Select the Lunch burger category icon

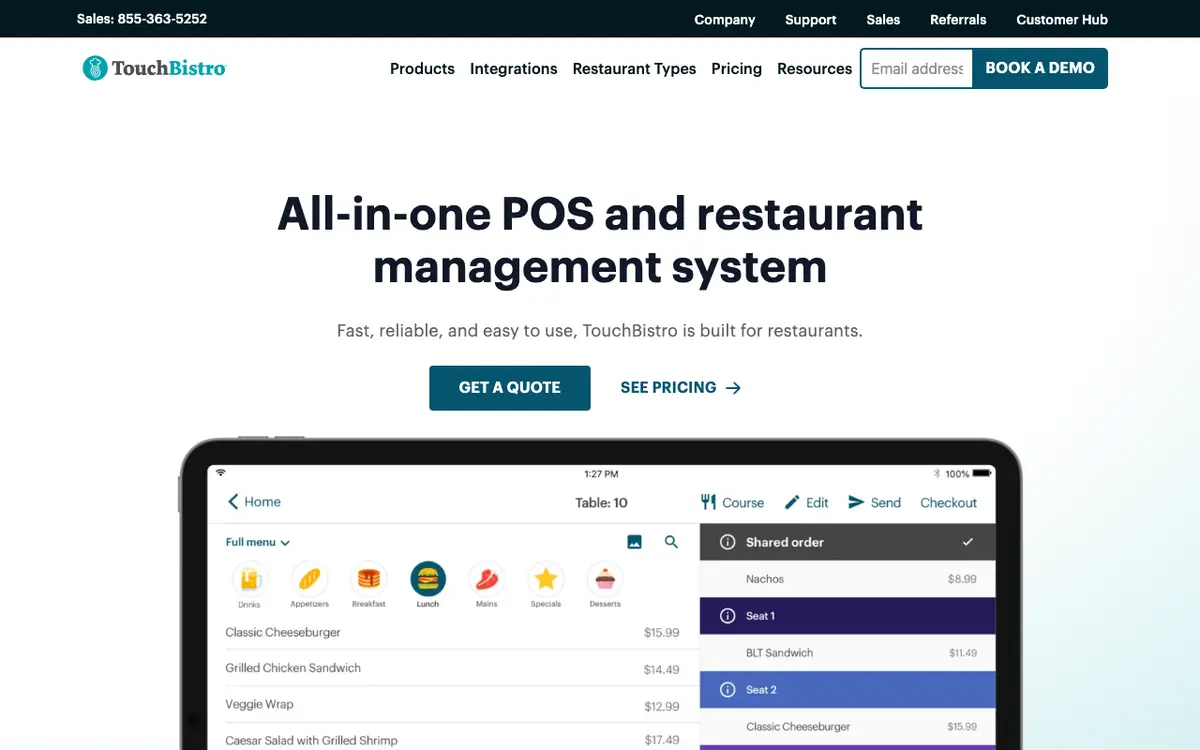tap(428, 578)
